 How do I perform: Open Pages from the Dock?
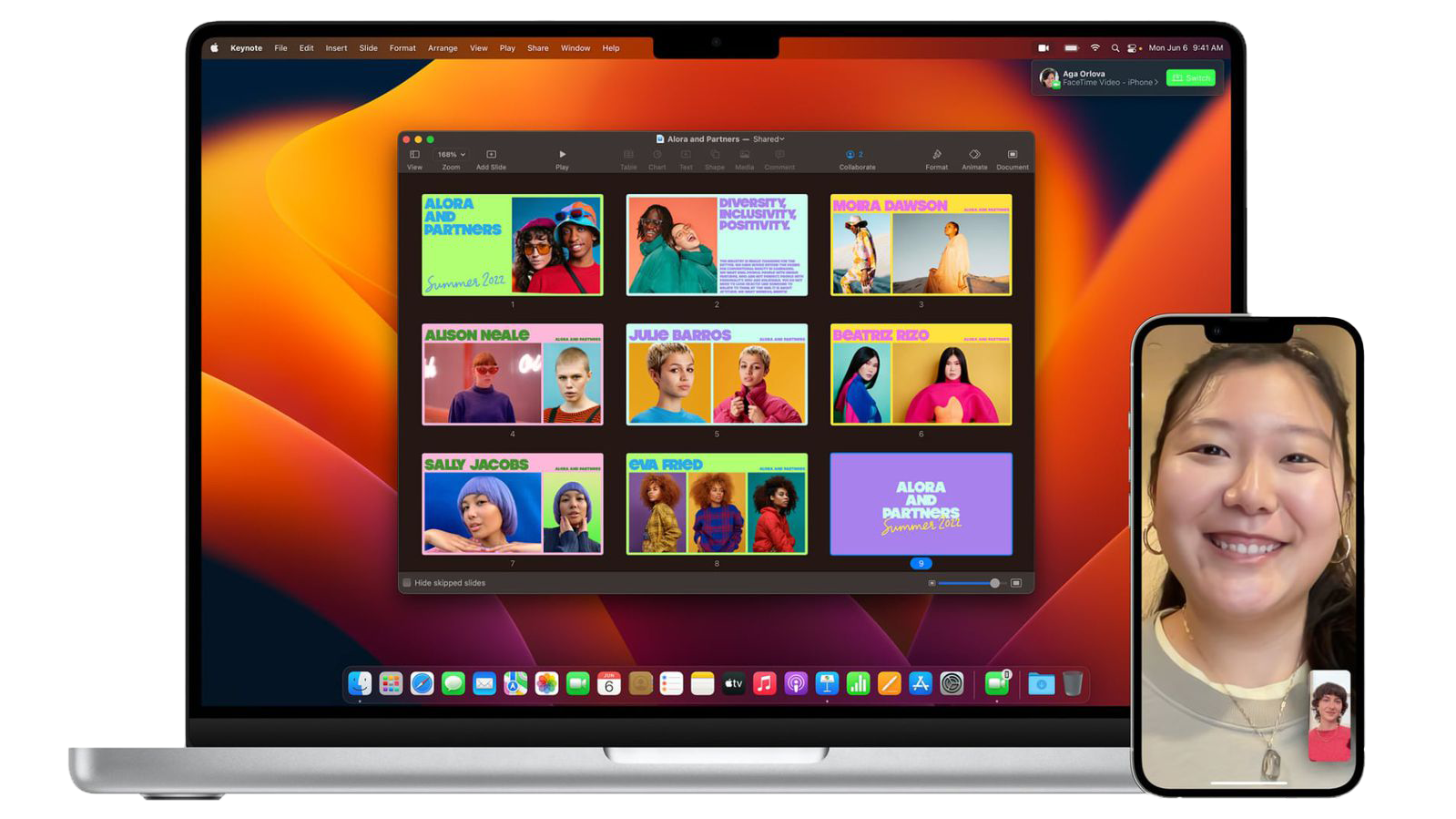pyautogui.click(x=890, y=683)
